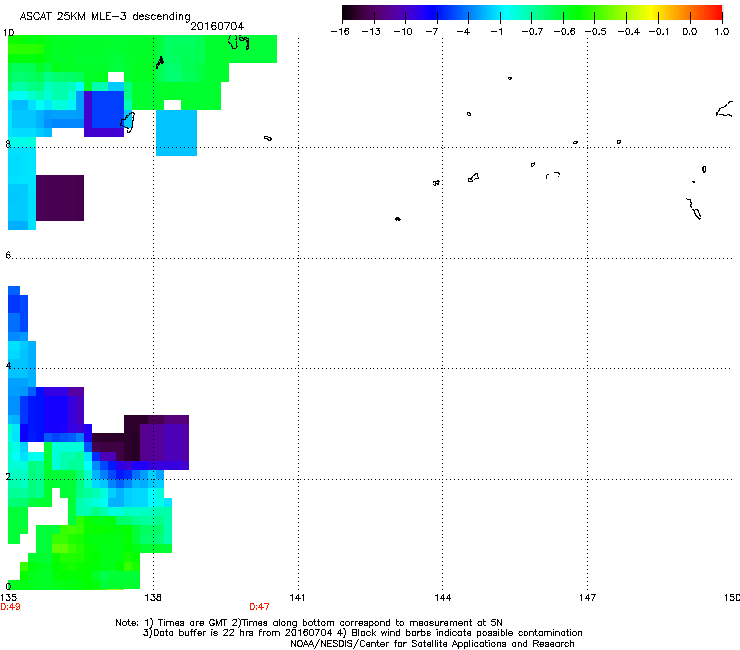Click the dark purple square near latitude 7
This screenshot has width=740, height=650.
pos(60,198)
